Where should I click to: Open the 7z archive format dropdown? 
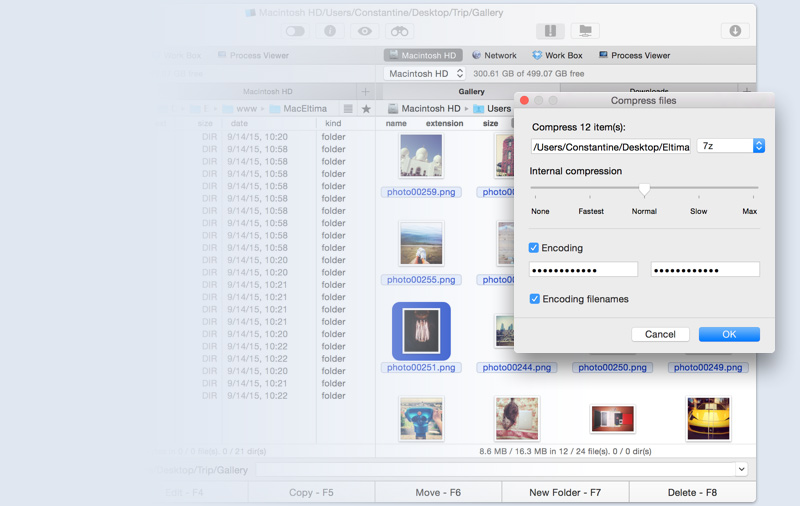[x=731, y=146]
